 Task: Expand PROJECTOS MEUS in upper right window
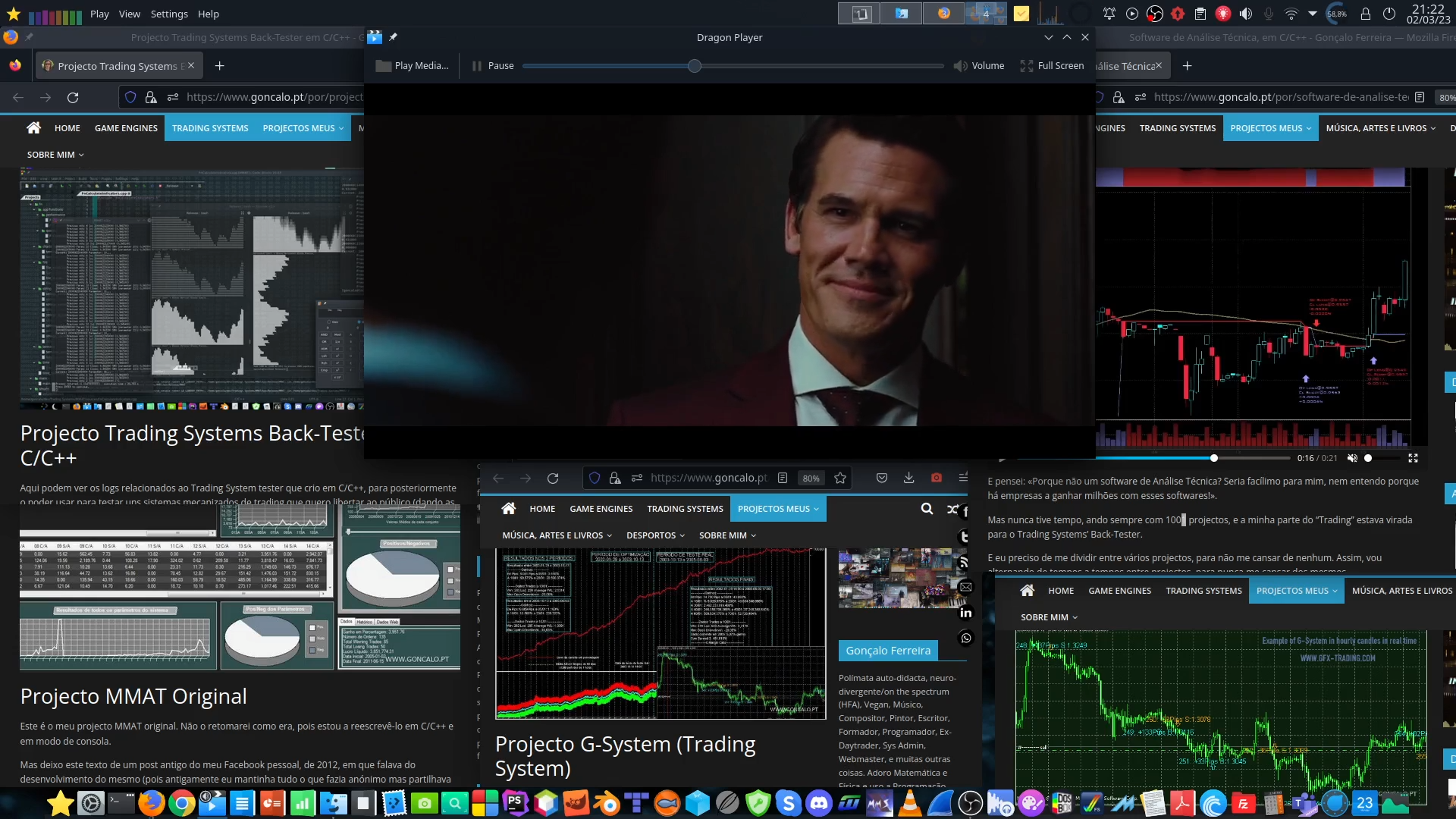click(1271, 128)
